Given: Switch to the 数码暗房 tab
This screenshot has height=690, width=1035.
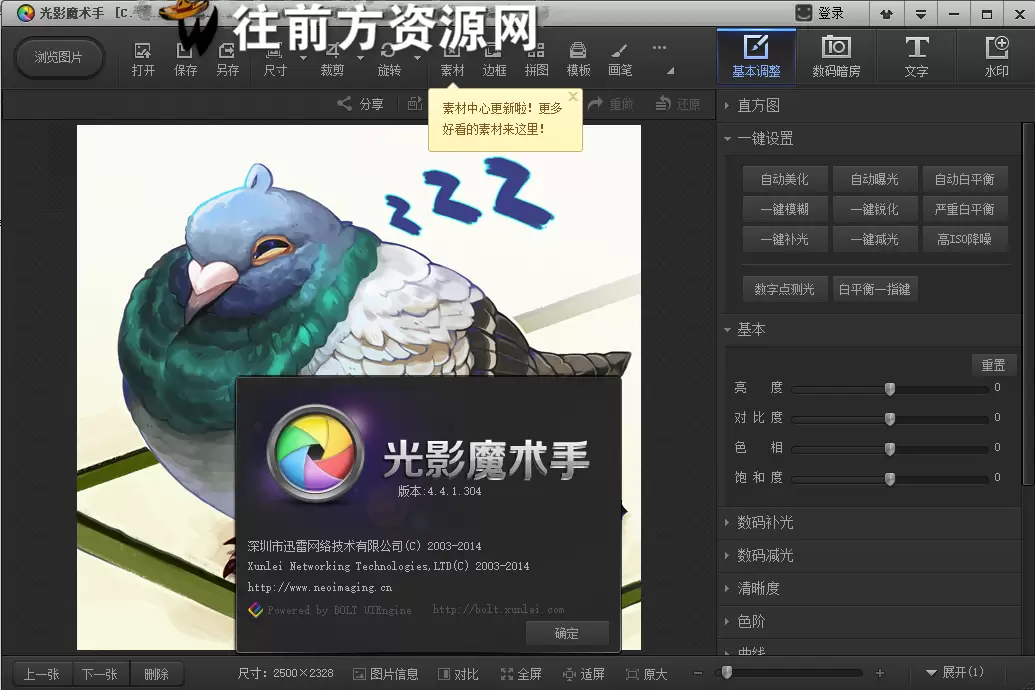Looking at the screenshot, I should coord(836,57).
